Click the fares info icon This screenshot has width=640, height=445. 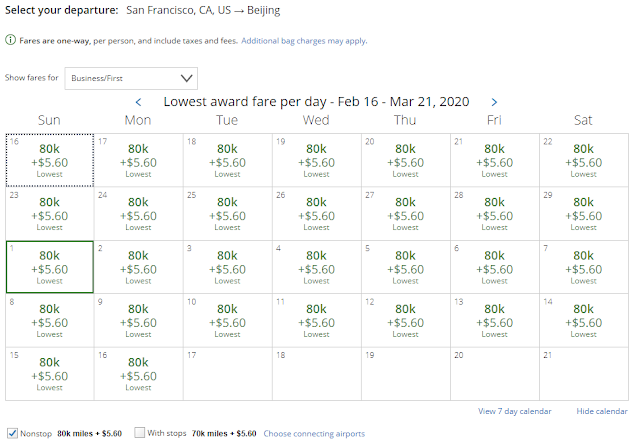pyautogui.click(x=10, y=41)
